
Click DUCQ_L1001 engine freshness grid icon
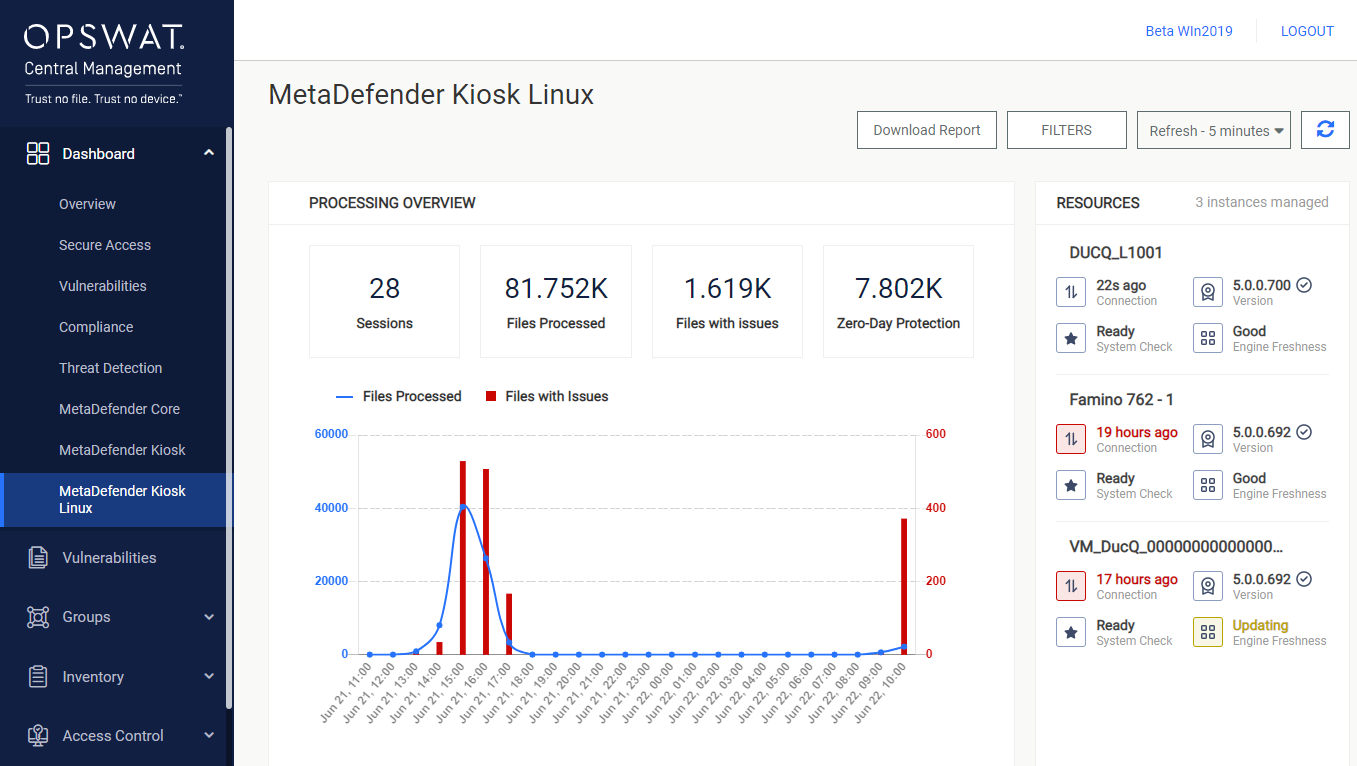pos(1208,338)
